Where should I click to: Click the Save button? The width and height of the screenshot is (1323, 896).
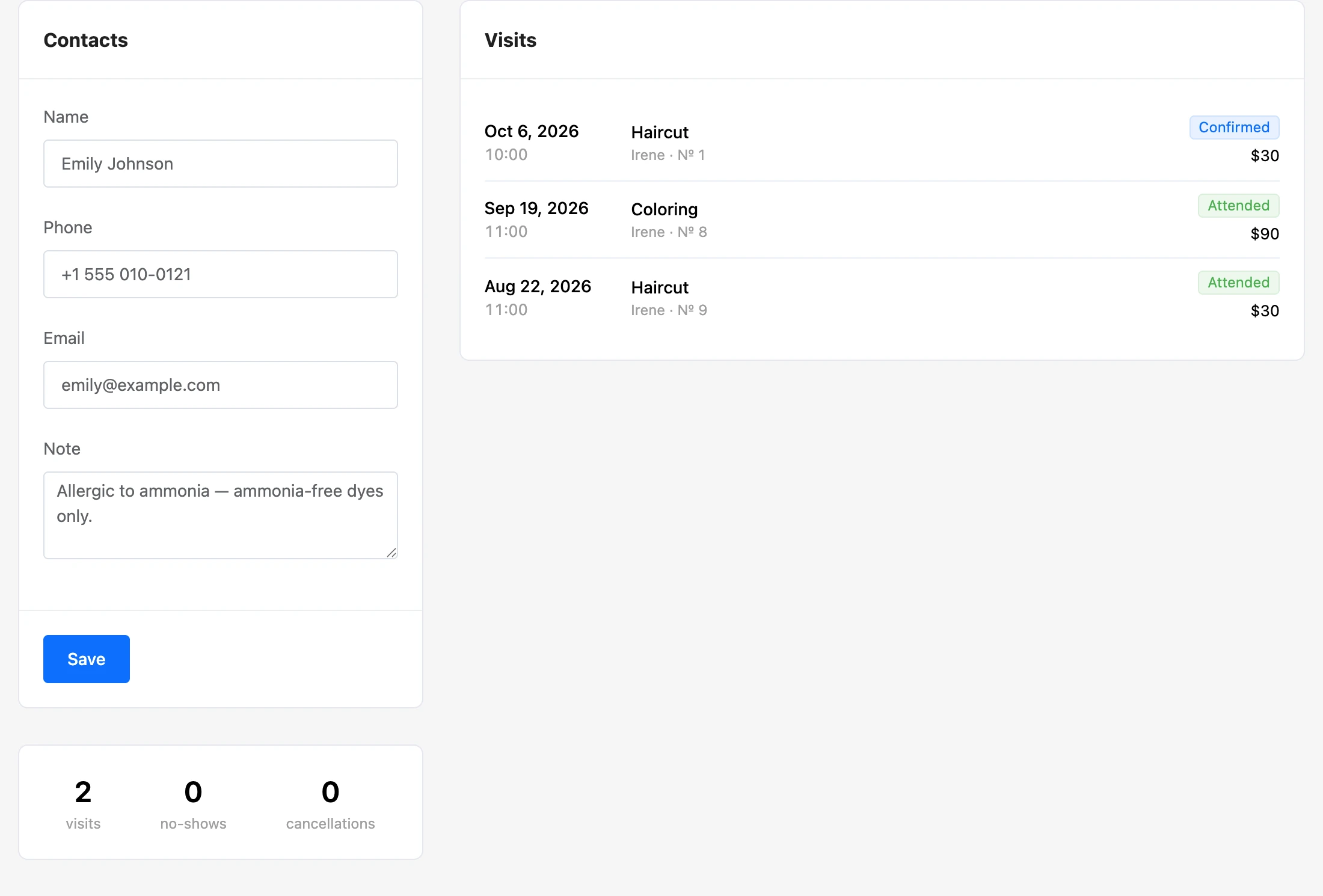(x=87, y=659)
